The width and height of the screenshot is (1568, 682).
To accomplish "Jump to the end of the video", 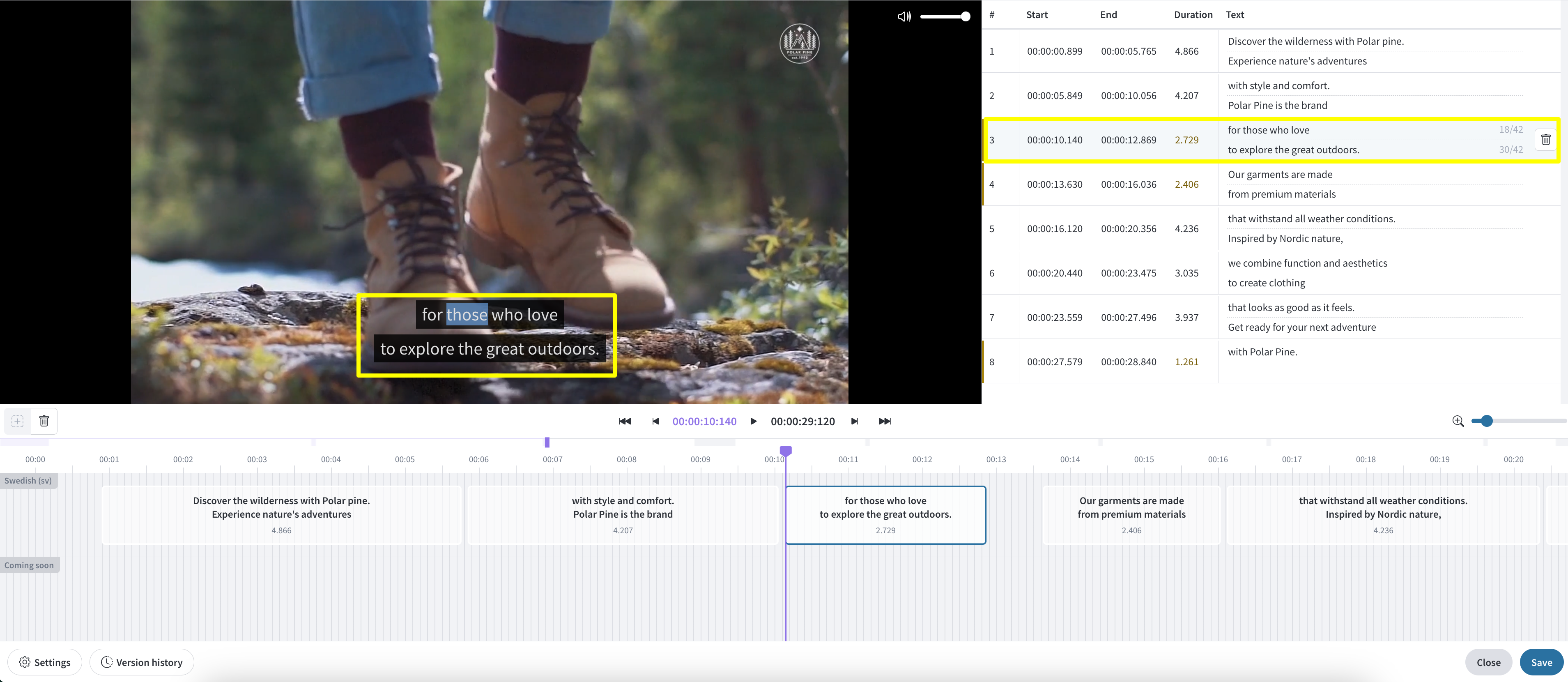I will 885,422.
